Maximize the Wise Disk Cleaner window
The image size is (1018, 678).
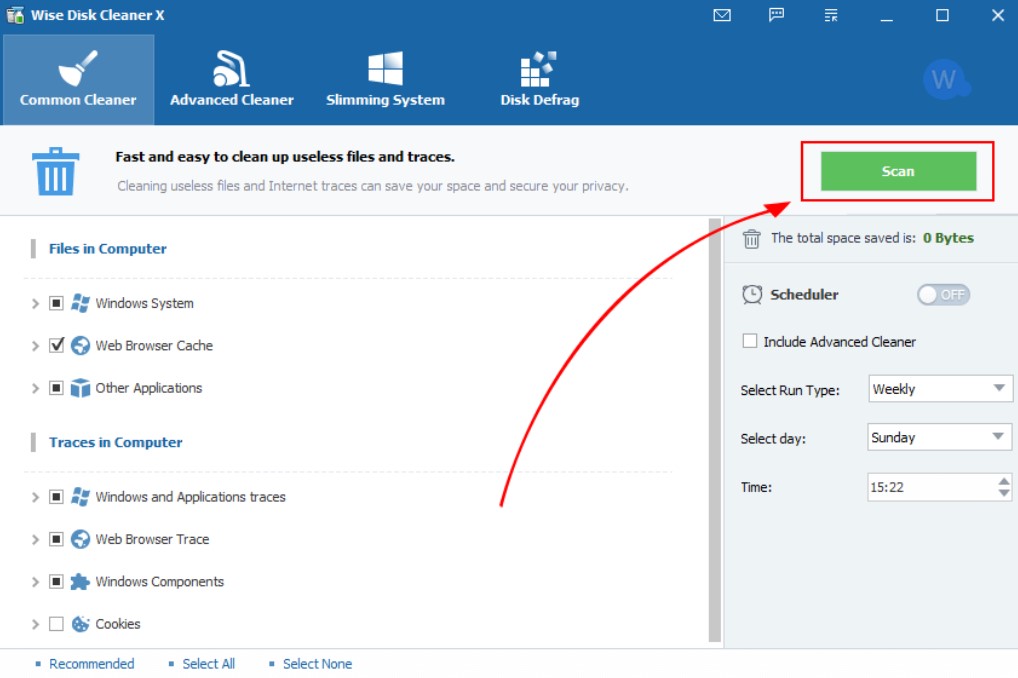(942, 15)
